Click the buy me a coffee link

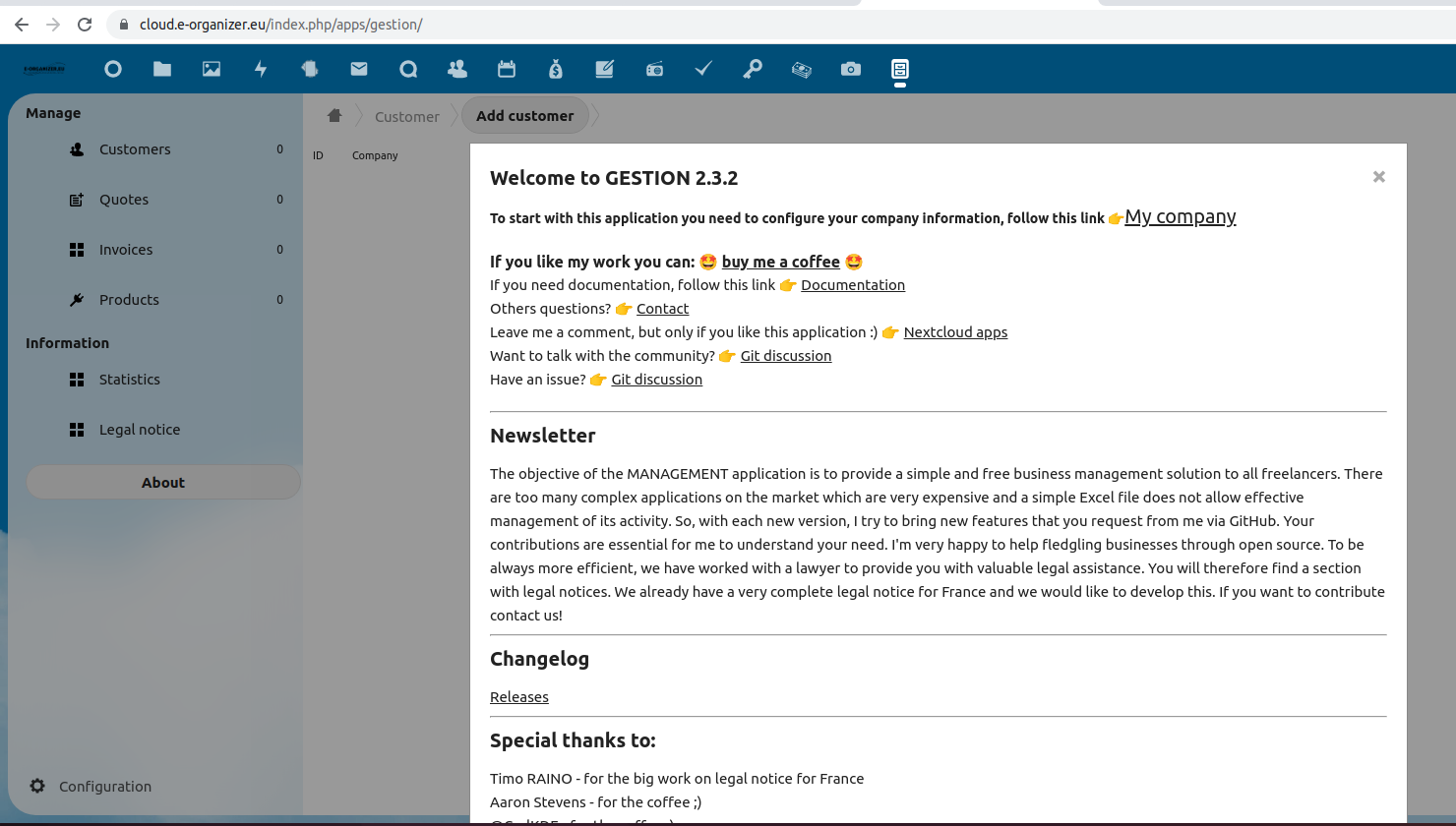[780, 262]
